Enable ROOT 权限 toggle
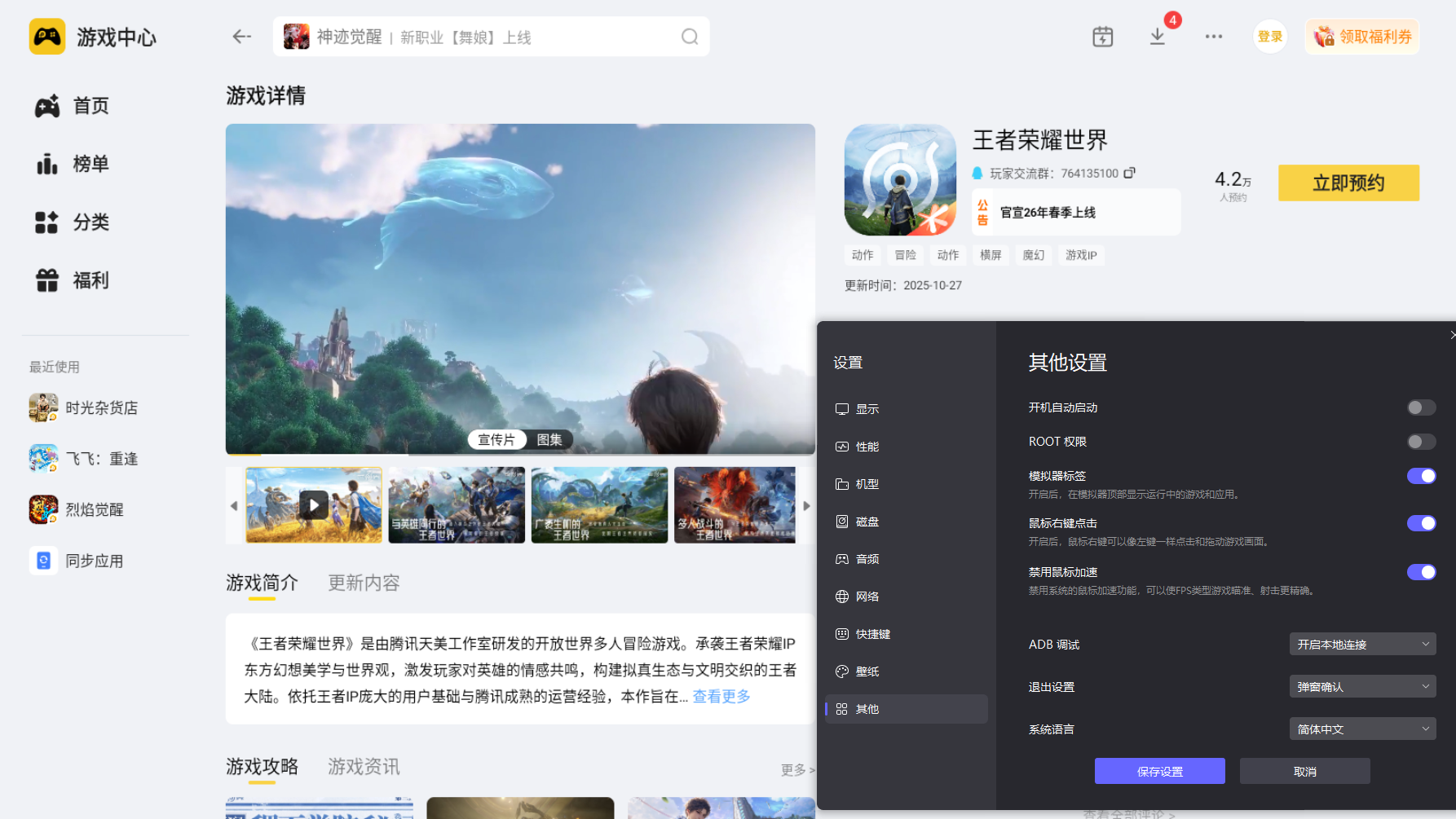 (x=1421, y=442)
